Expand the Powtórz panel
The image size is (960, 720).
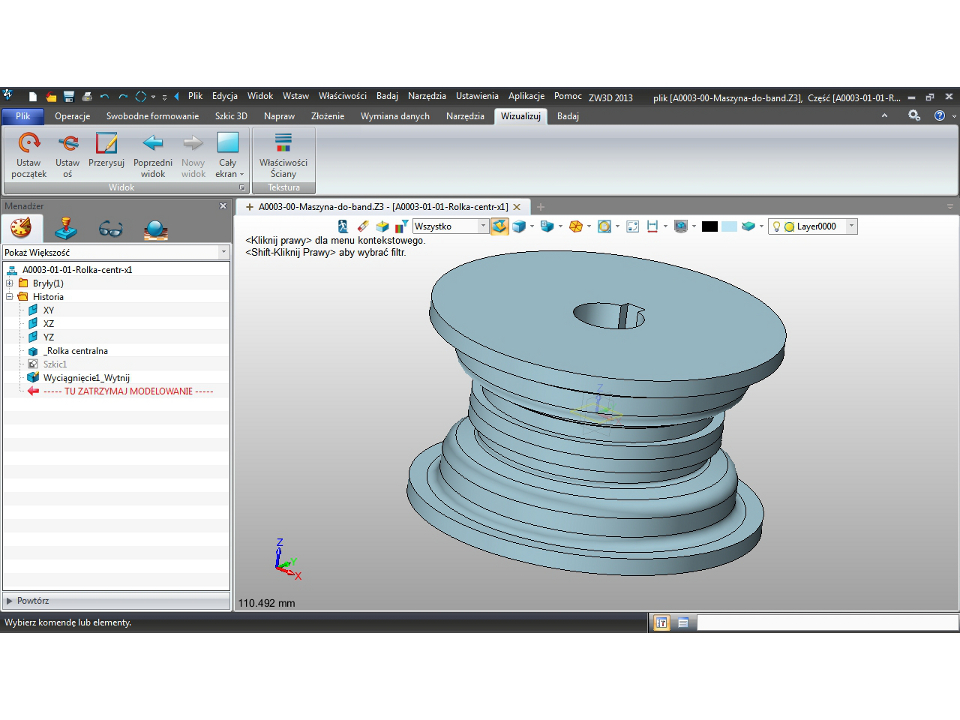10,601
